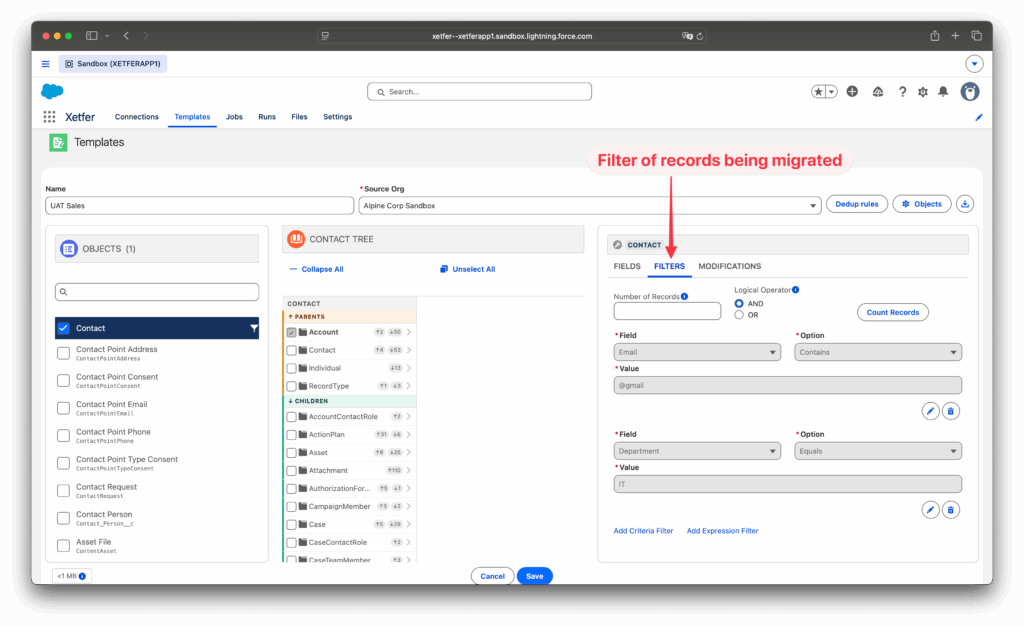
Task: Open the Contains Option dropdown
Action: tap(878, 352)
